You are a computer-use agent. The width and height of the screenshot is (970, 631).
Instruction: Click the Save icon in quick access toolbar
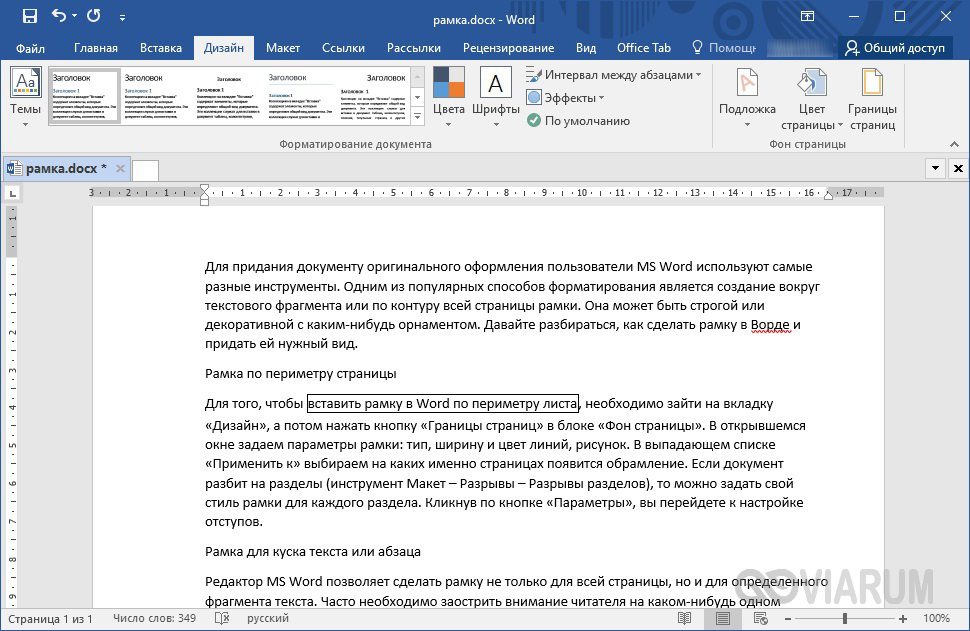30,16
